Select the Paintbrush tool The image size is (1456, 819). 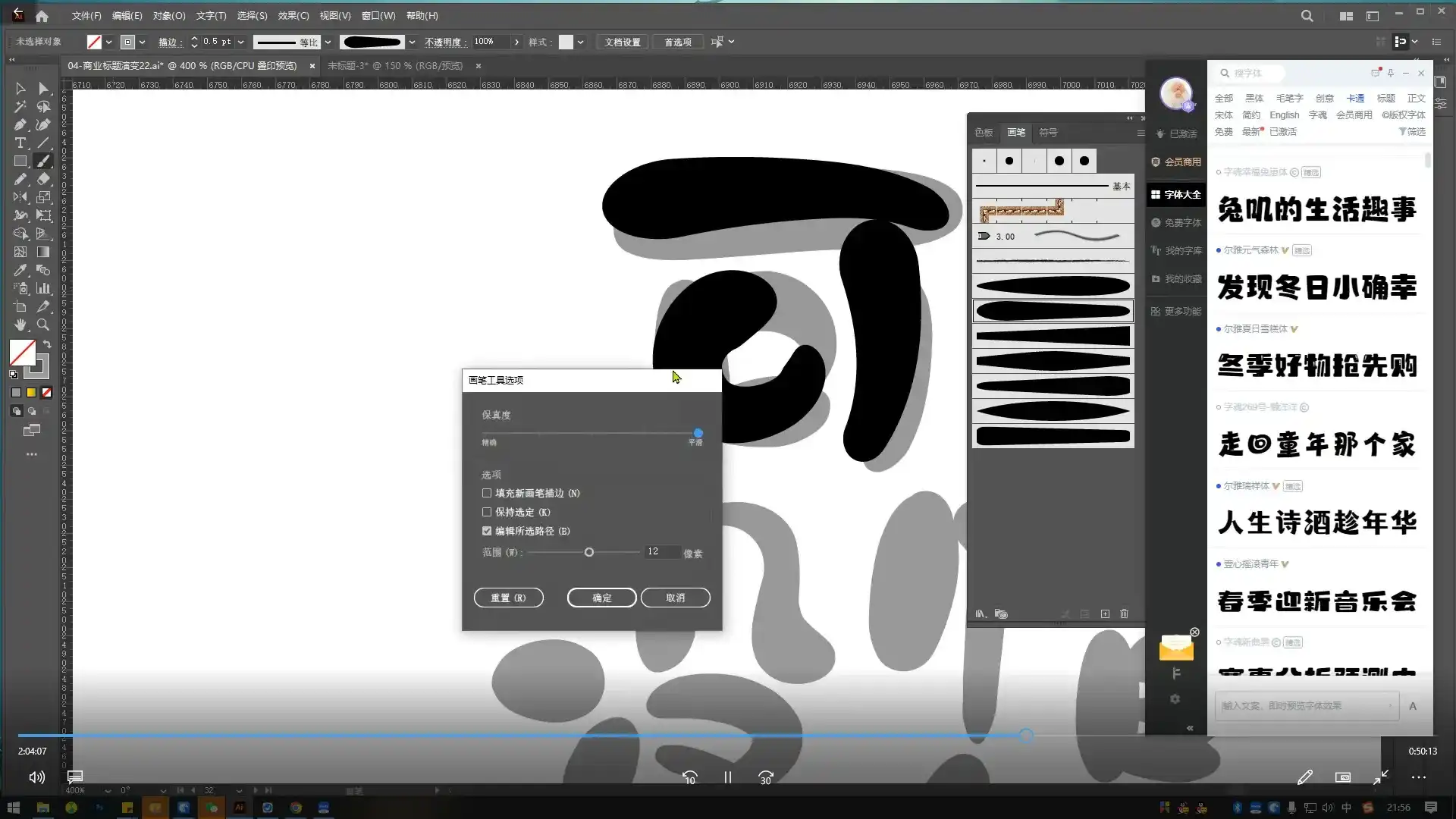pyautogui.click(x=43, y=161)
